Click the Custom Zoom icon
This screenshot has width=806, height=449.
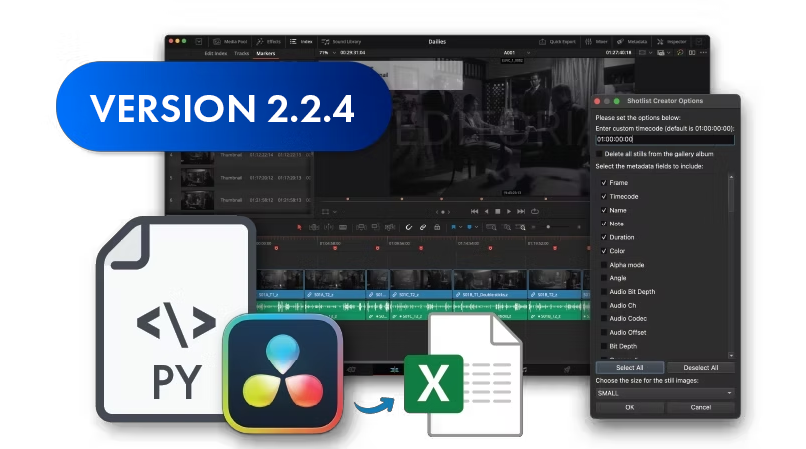coord(521,227)
